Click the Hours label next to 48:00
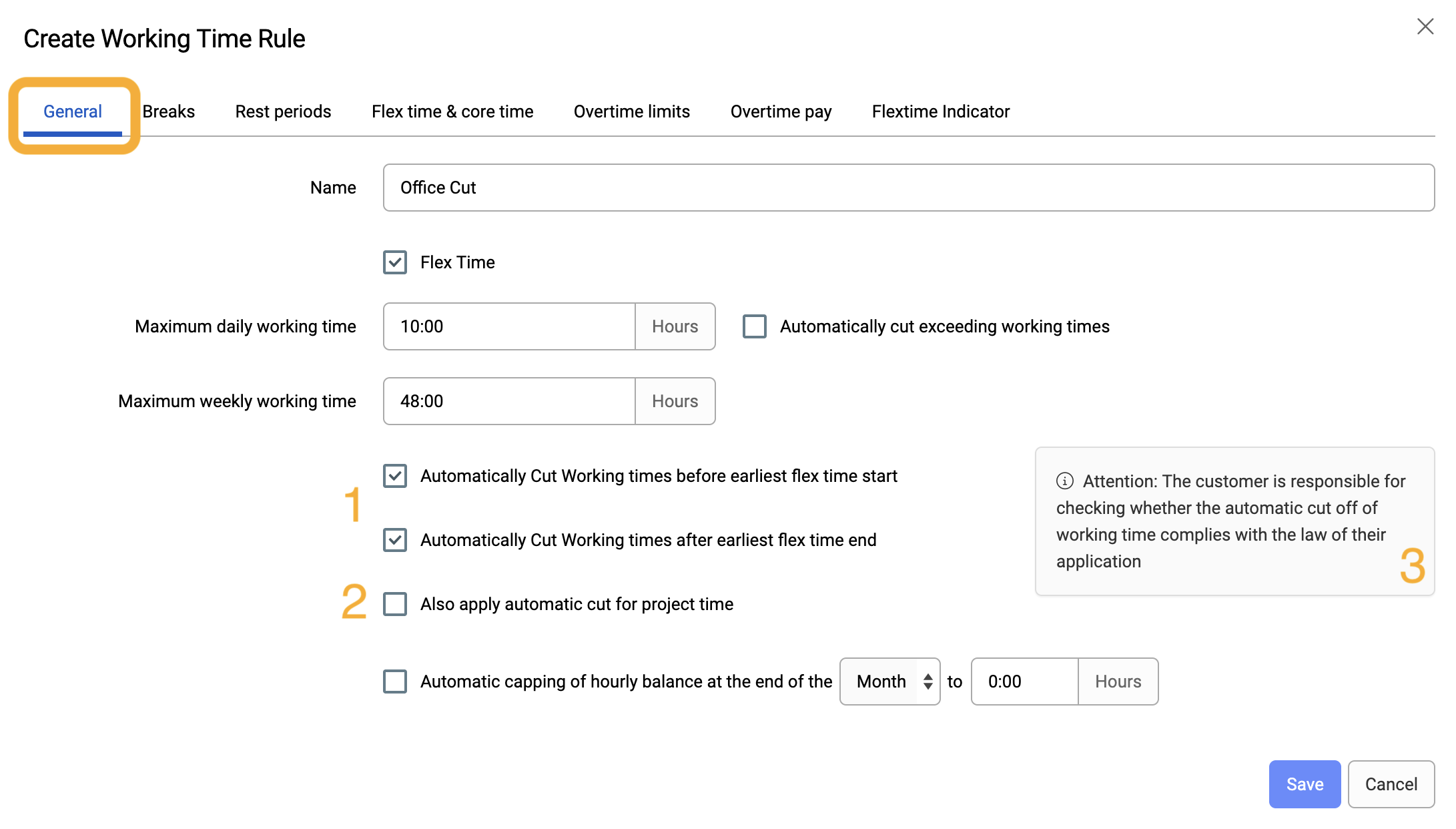 [675, 401]
